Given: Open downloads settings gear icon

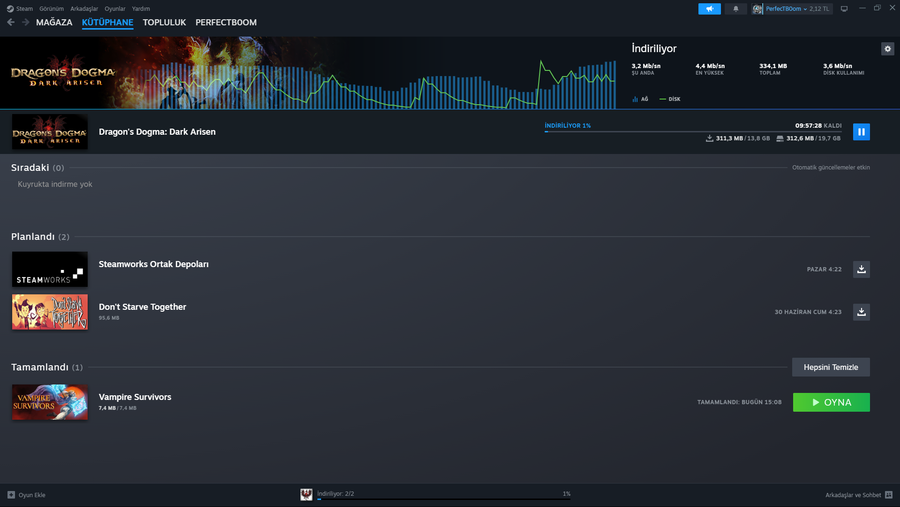Looking at the screenshot, I should [x=887, y=49].
